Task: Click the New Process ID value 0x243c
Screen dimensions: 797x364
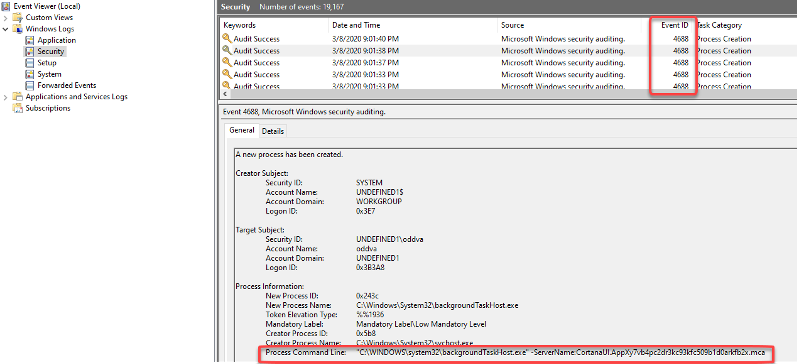Action: point(367,295)
